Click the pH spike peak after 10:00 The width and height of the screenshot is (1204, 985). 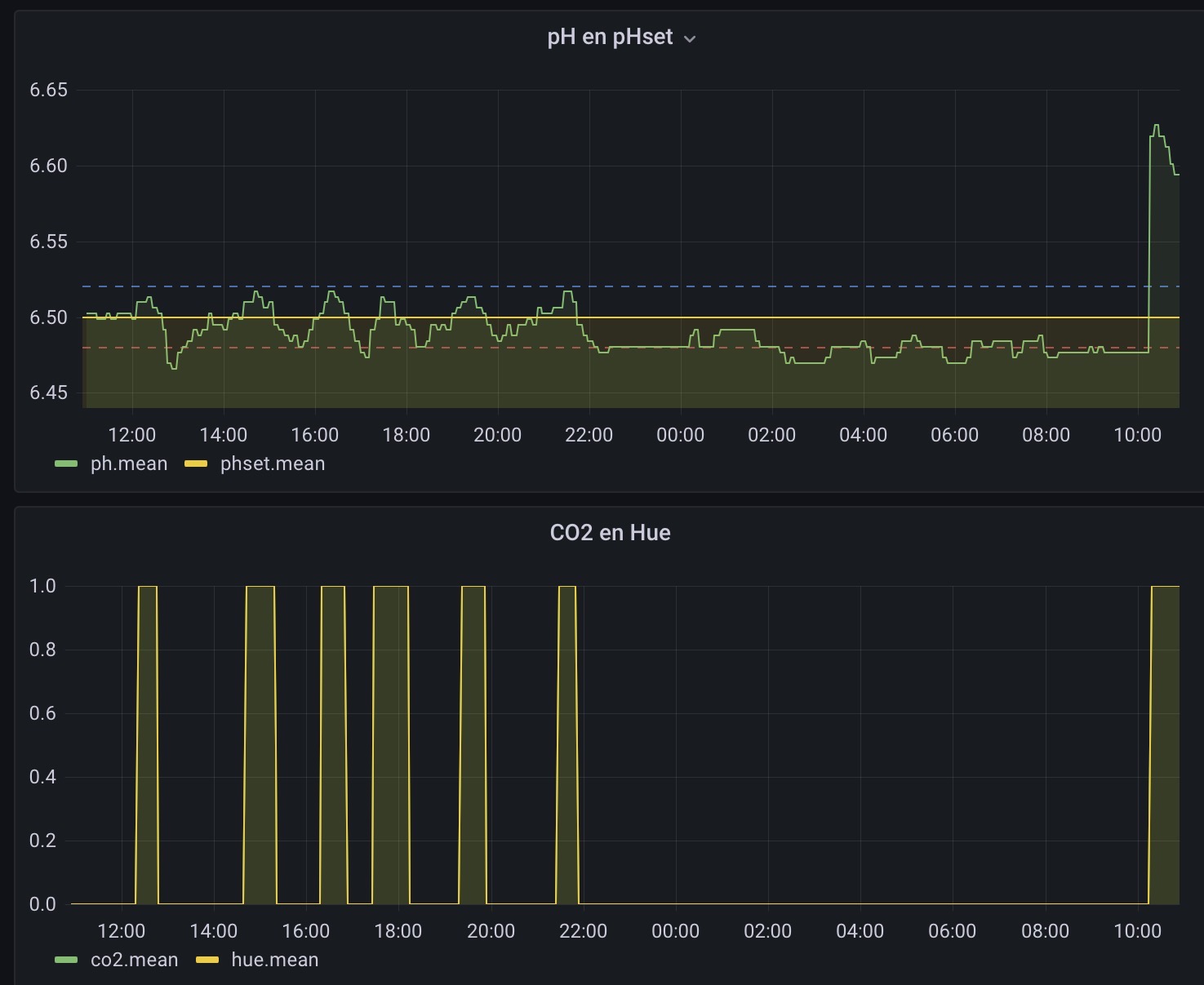[1156, 126]
